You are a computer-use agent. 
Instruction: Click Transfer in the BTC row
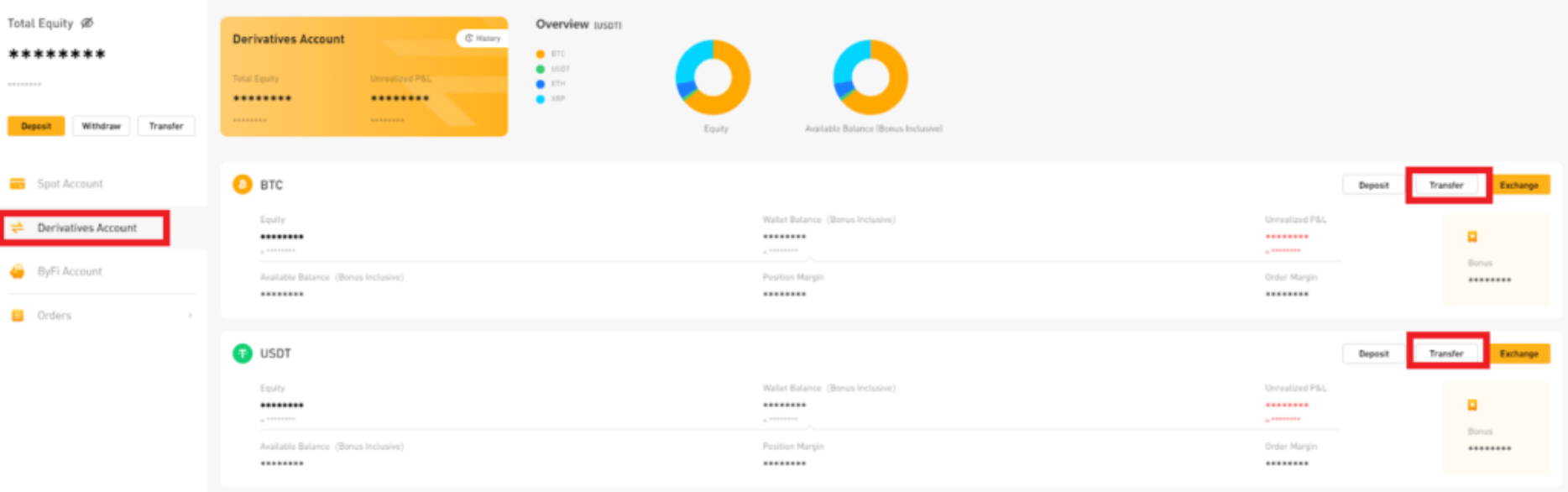pos(1446,185)
